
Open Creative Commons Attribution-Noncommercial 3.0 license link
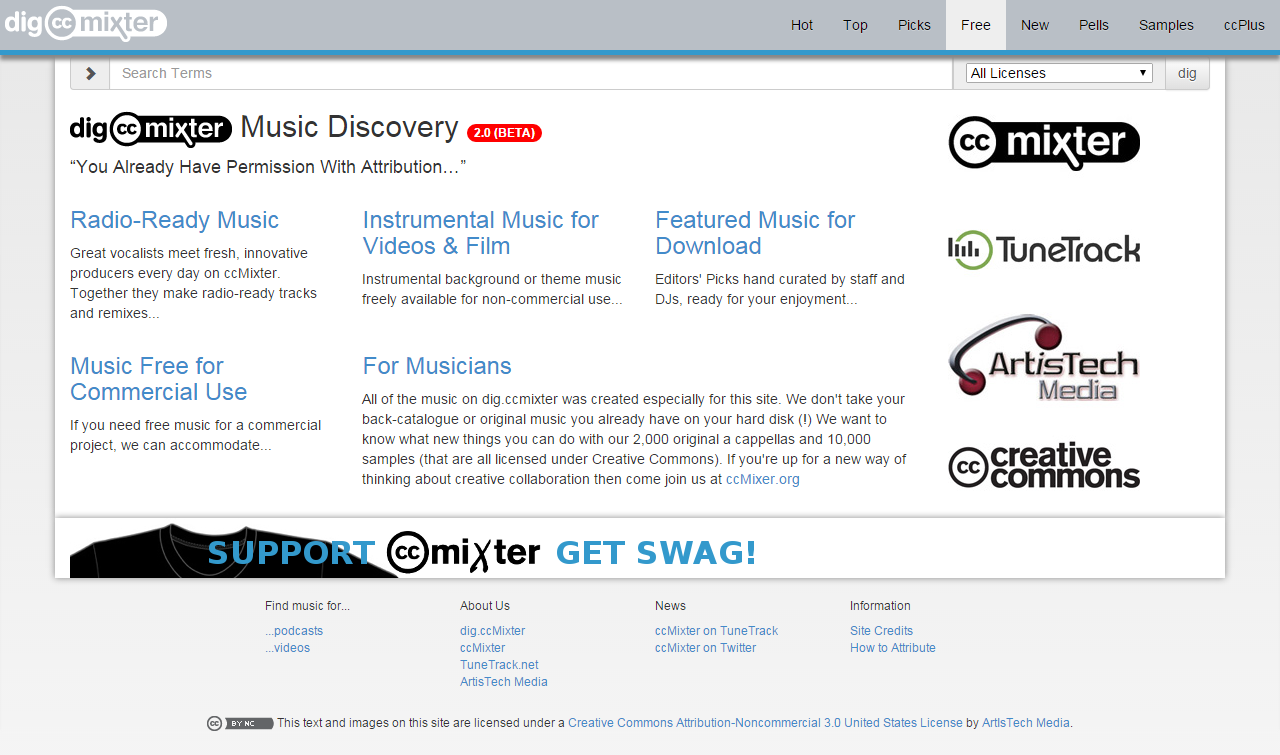765,723
